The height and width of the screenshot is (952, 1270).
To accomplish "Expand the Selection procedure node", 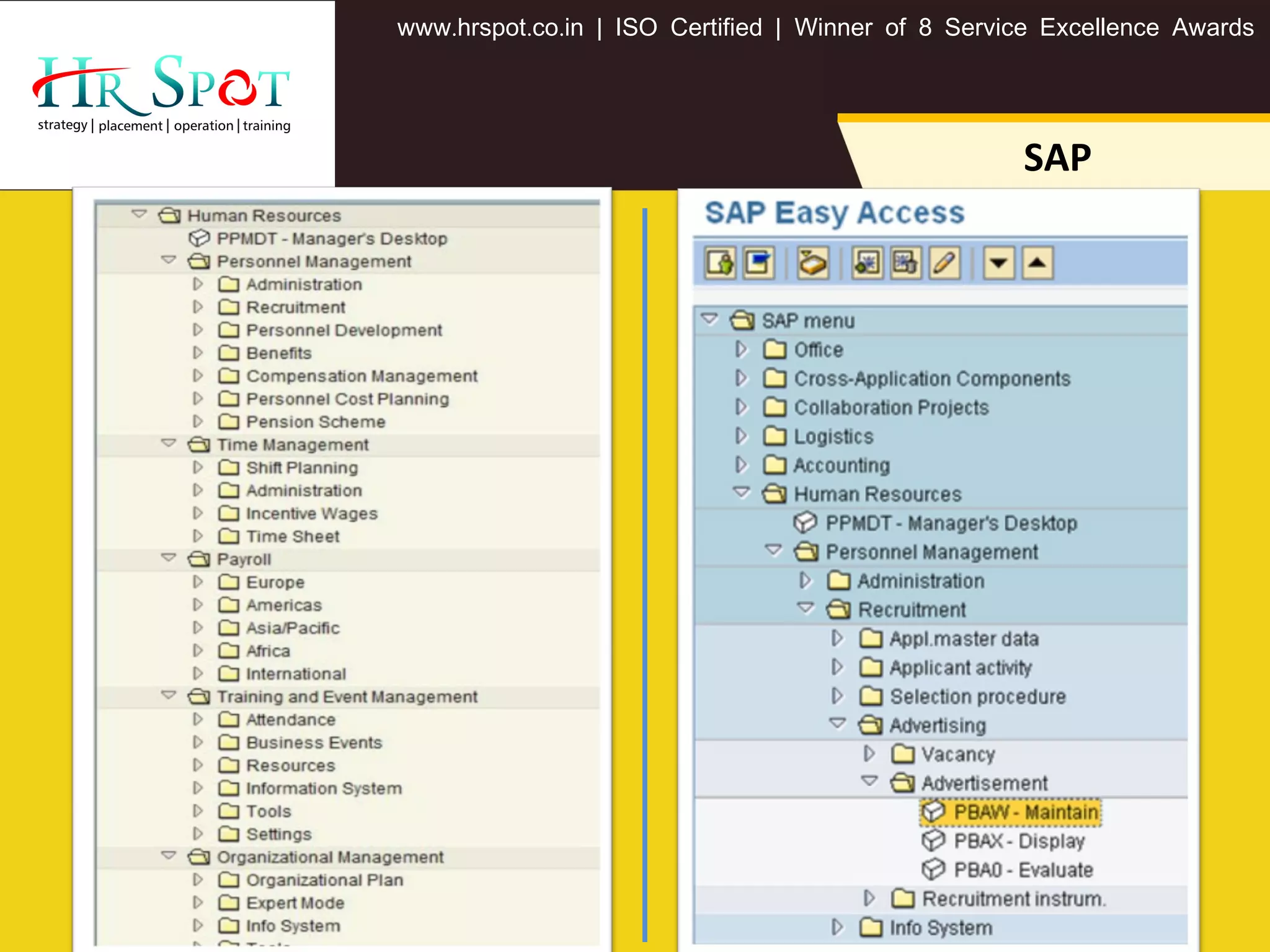I will 837,696.
